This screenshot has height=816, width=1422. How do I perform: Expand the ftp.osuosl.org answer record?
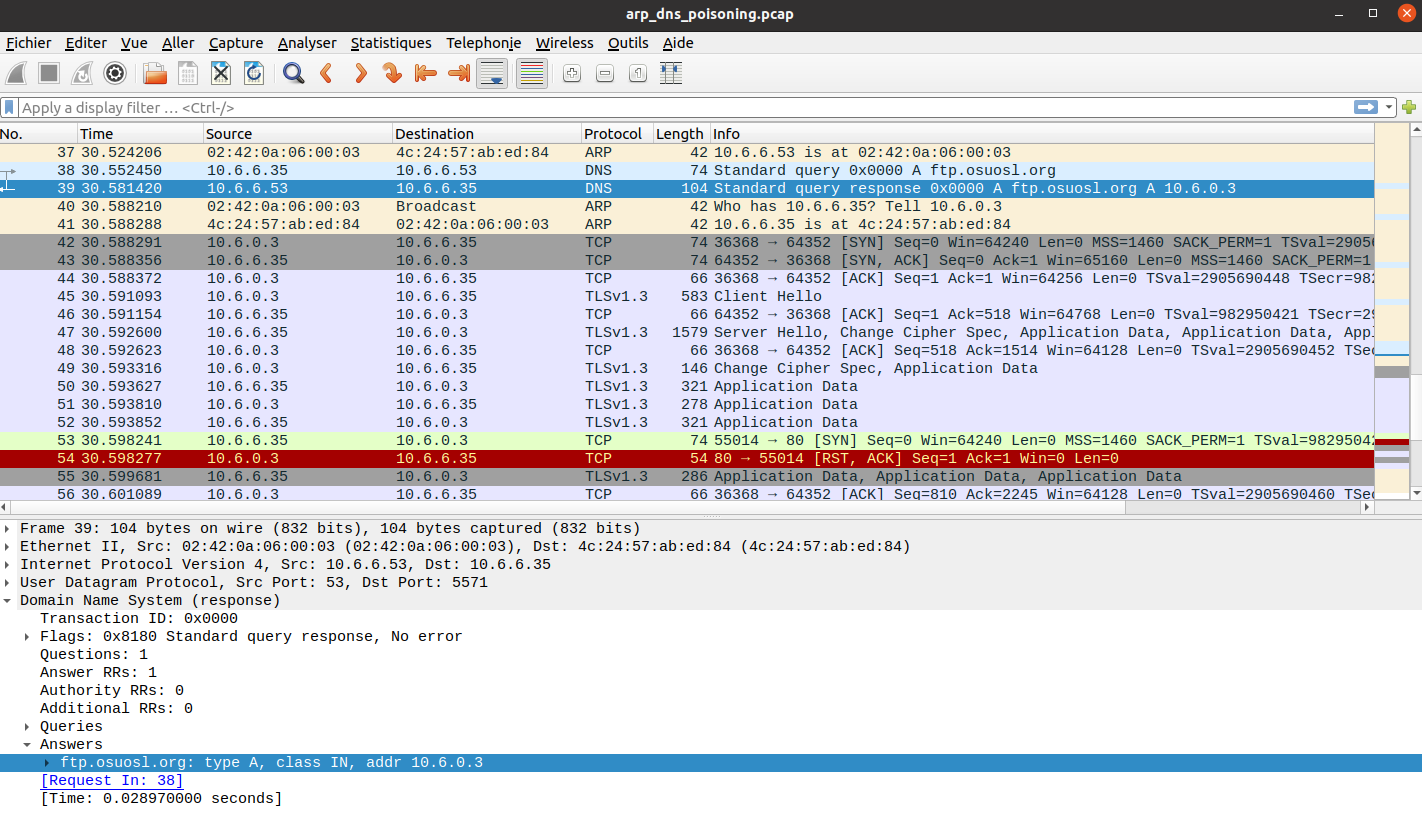47,763
